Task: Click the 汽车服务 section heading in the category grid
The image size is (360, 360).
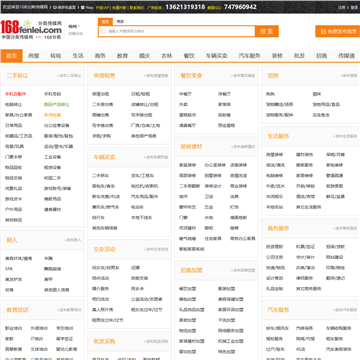Action: (x=278, y=310)
